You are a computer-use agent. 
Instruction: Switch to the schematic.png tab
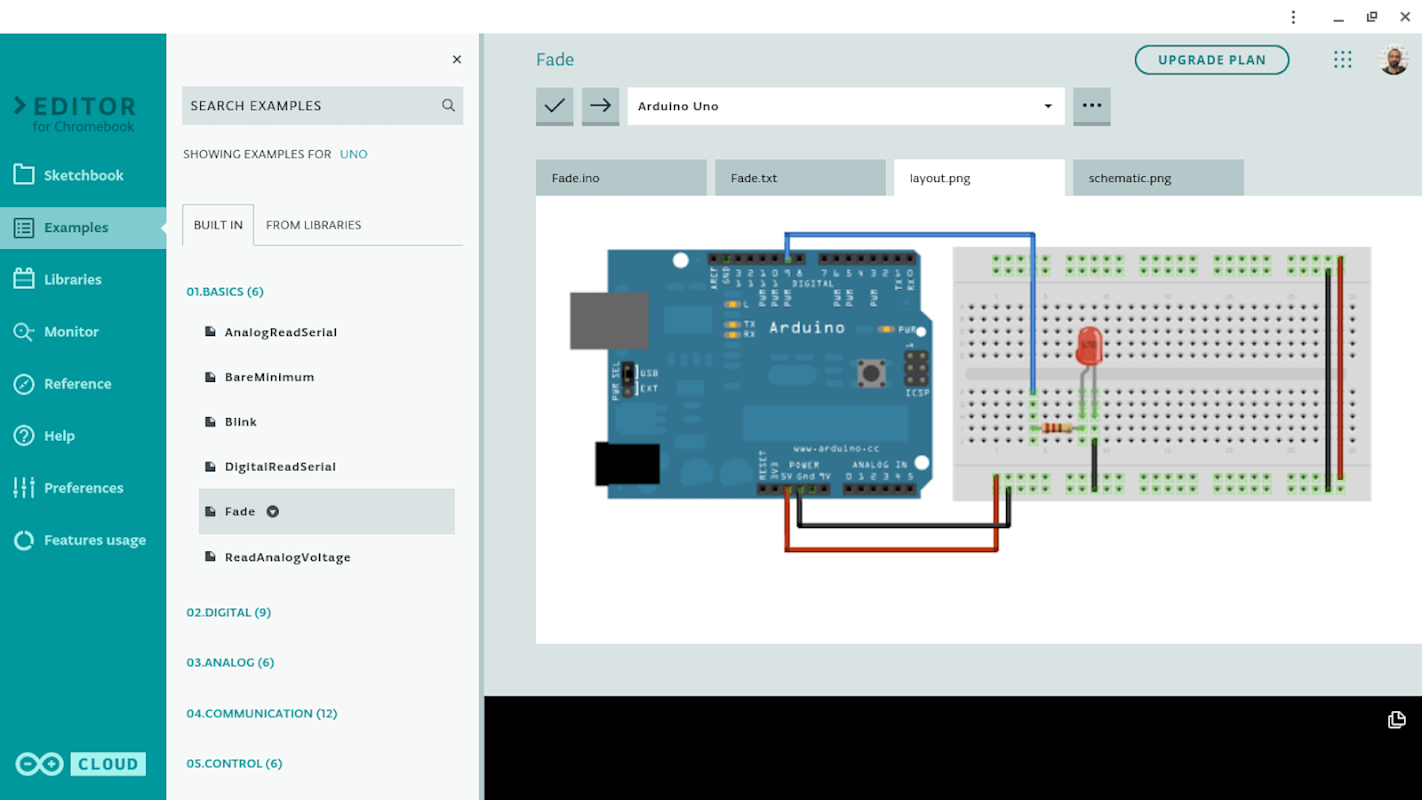pyautogui.click(x=1158, y=178)
